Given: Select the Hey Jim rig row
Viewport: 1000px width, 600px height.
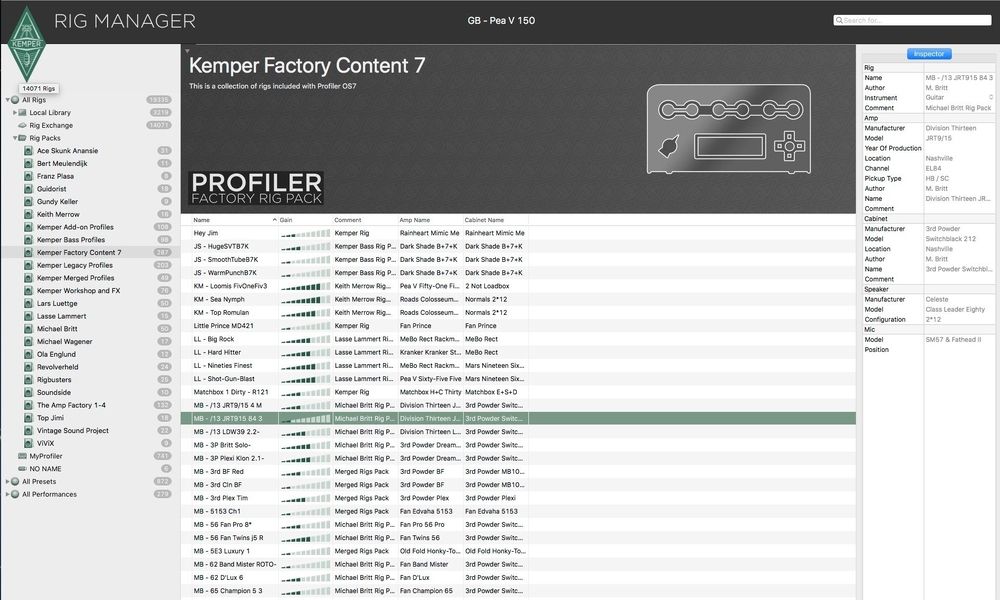Looking at the screenshot, I should click(518, 233).
